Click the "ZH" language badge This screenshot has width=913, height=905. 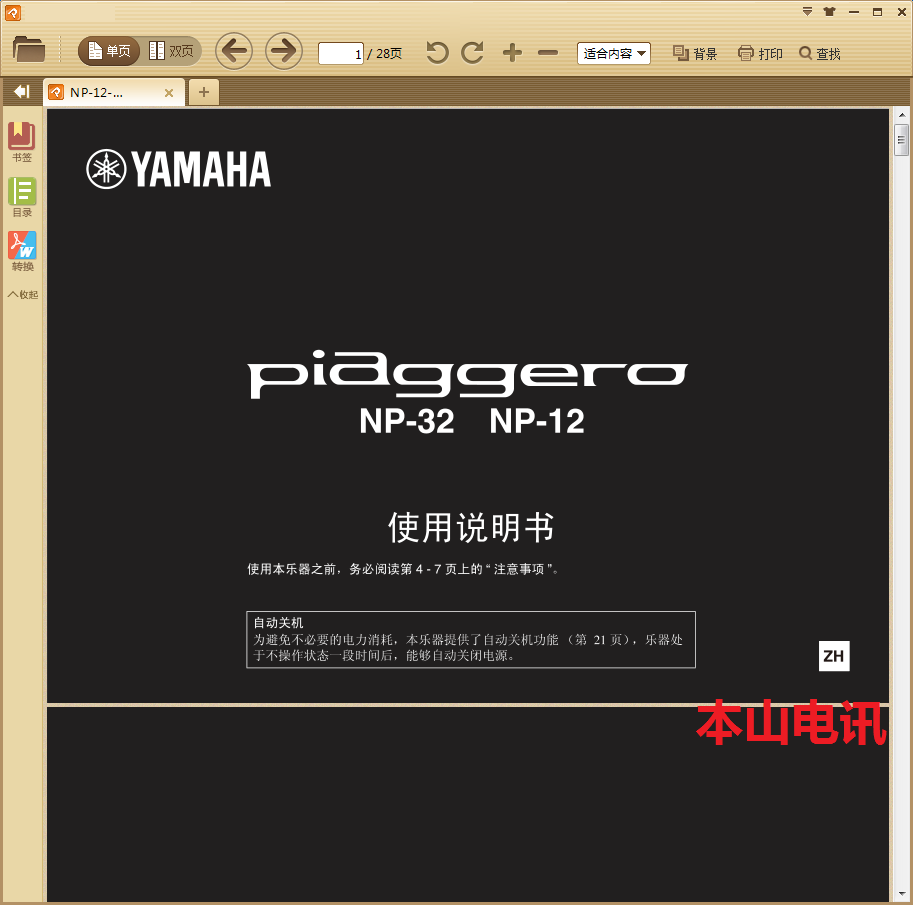coord(834,656)
